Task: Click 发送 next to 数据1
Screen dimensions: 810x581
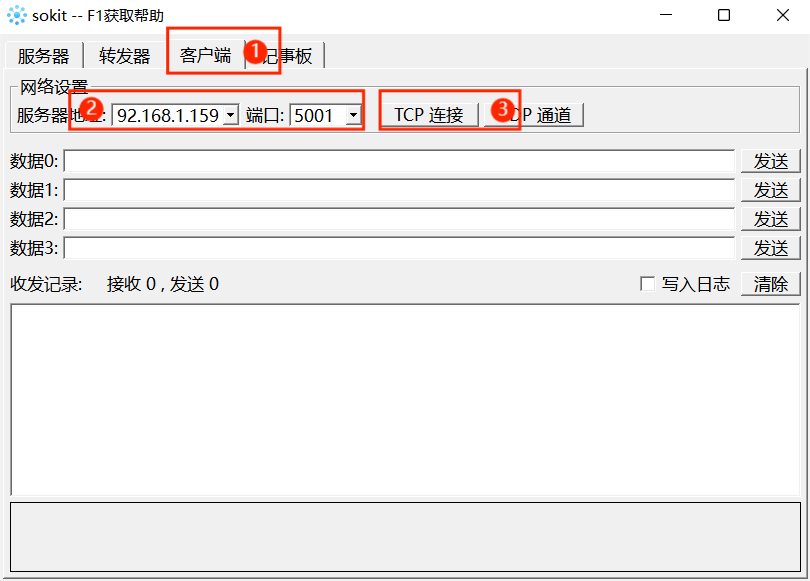Action: (x=770, y=190)
